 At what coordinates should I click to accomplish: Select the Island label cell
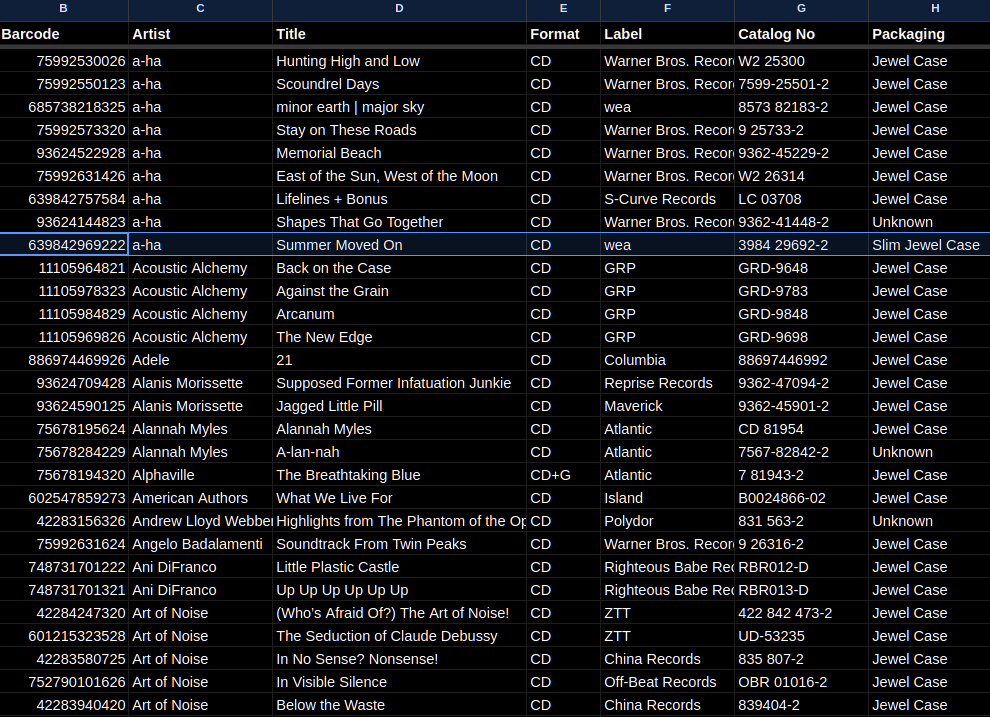(x=667, y=499)
